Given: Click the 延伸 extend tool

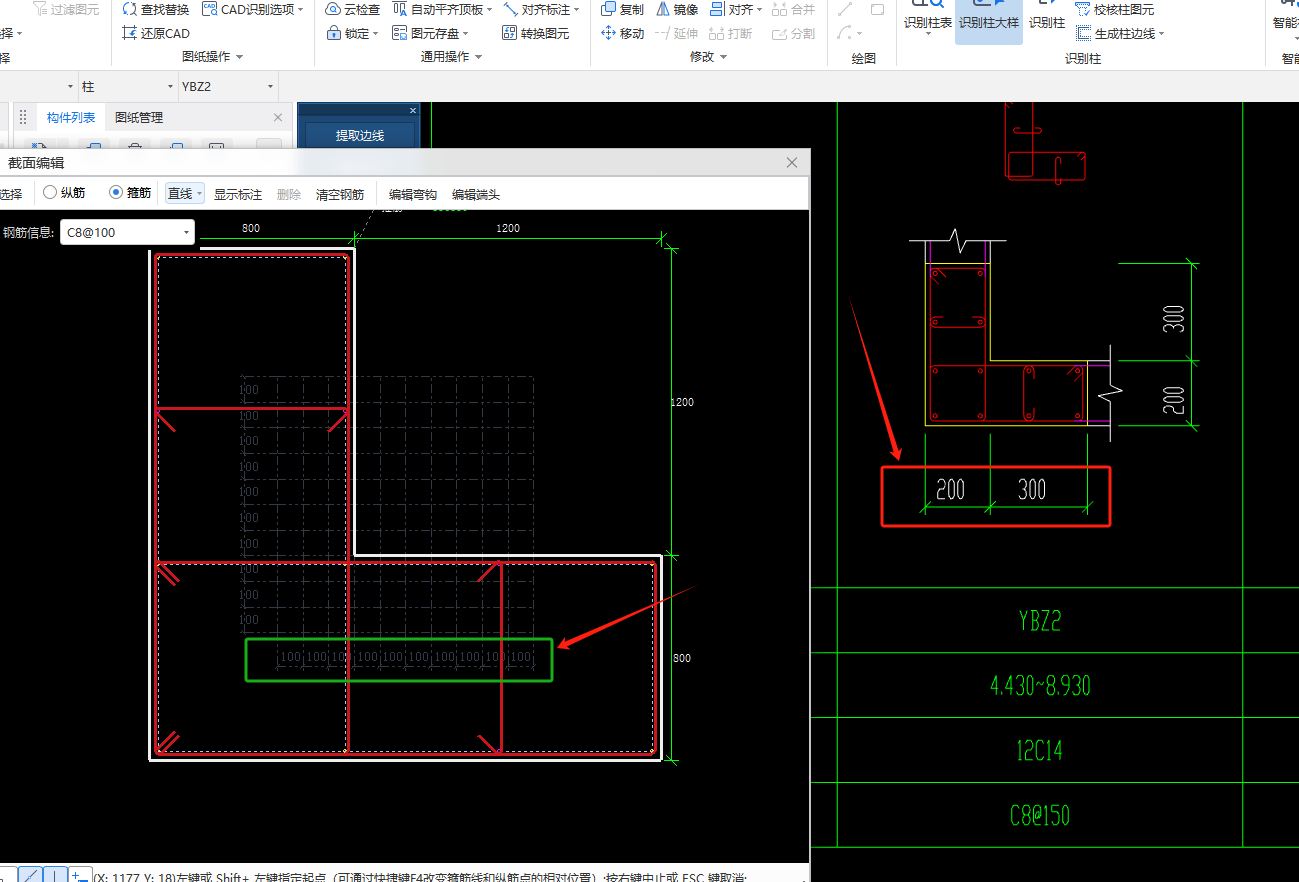Looking at the screenshot, I should click(677, 33).
